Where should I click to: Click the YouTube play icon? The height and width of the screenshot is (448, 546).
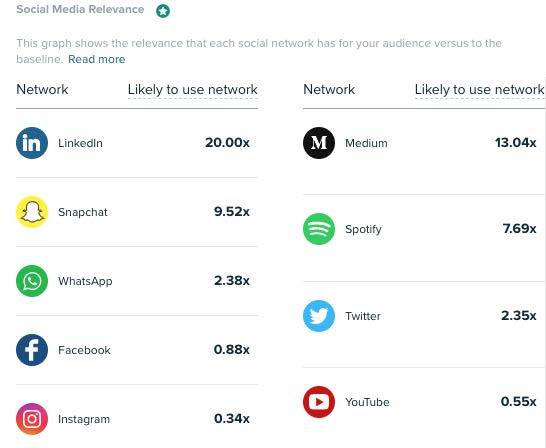click(x=319, y=402)
